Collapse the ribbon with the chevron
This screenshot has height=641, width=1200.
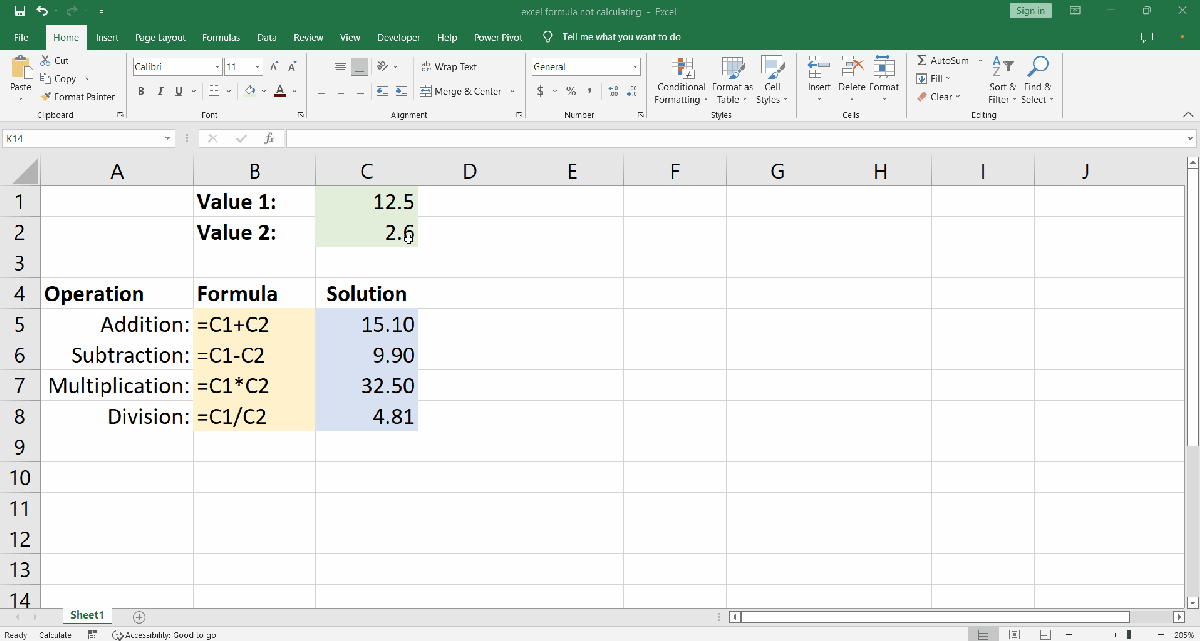(1190, 115)
